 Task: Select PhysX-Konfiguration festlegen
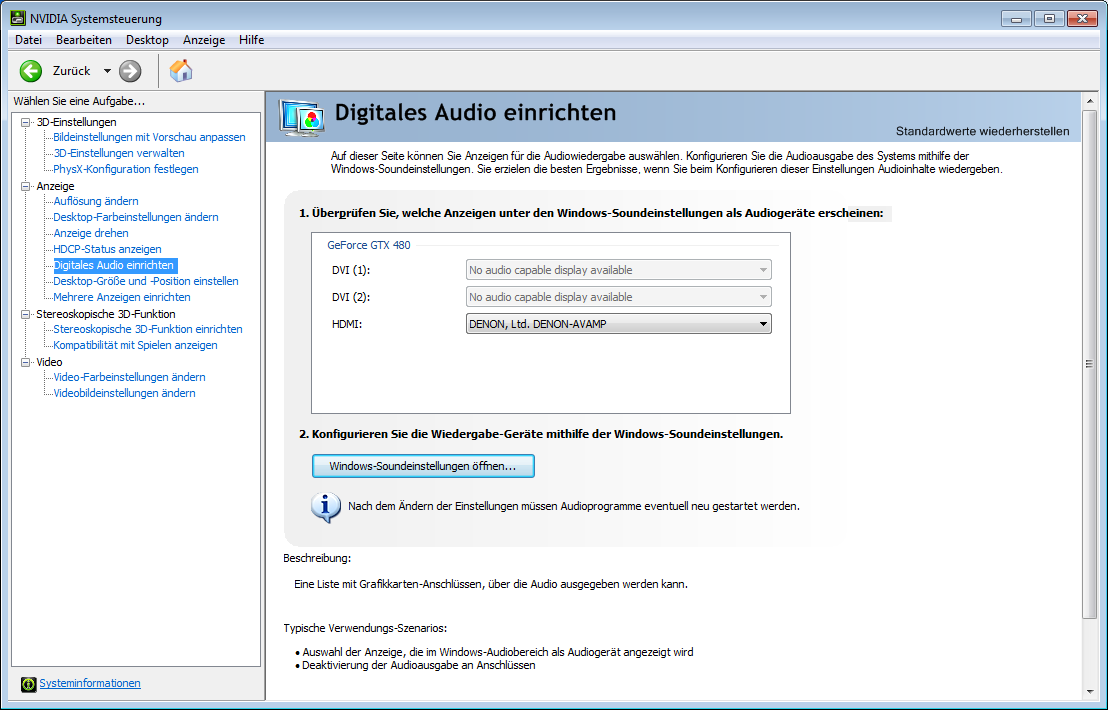126,169
